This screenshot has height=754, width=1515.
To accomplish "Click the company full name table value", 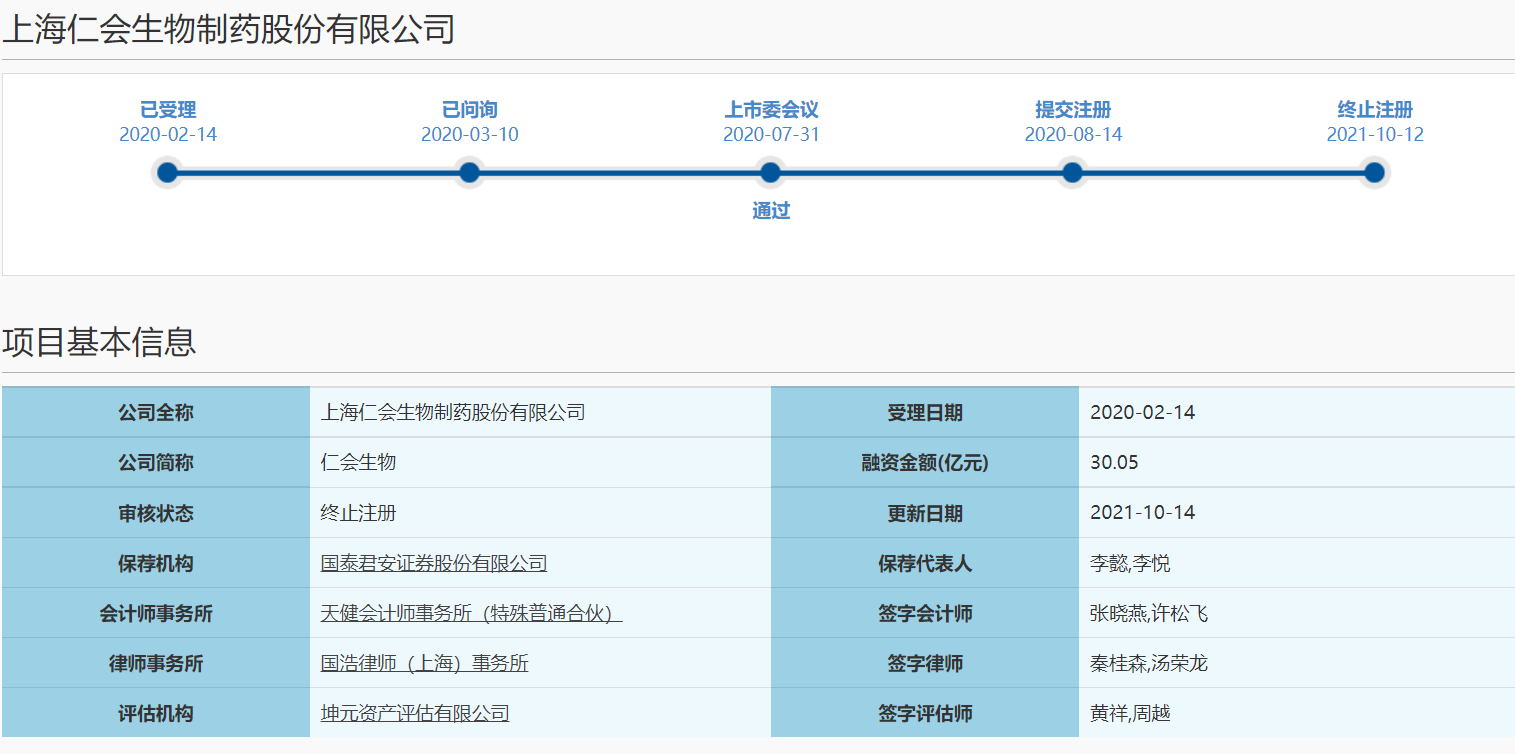I will pos(453,412).
